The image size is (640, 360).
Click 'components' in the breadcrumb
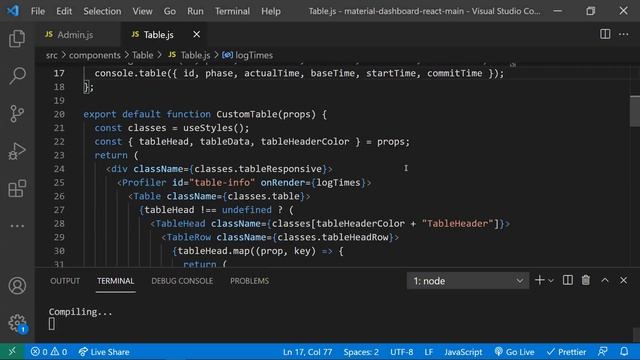tap(95, 55)
